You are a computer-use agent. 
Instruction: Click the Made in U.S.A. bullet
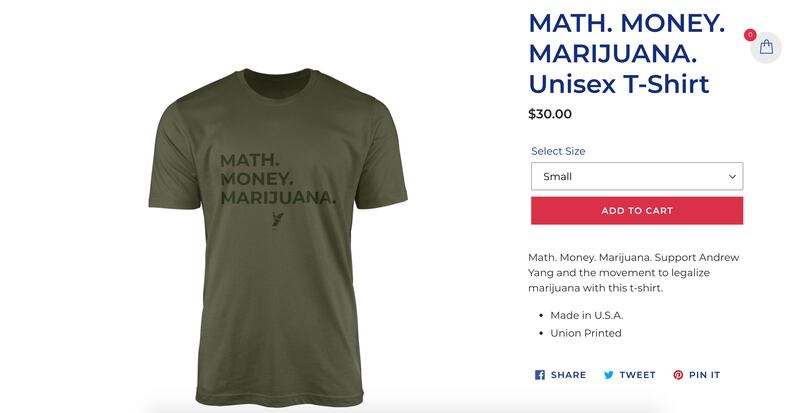(x=586, y=315)
